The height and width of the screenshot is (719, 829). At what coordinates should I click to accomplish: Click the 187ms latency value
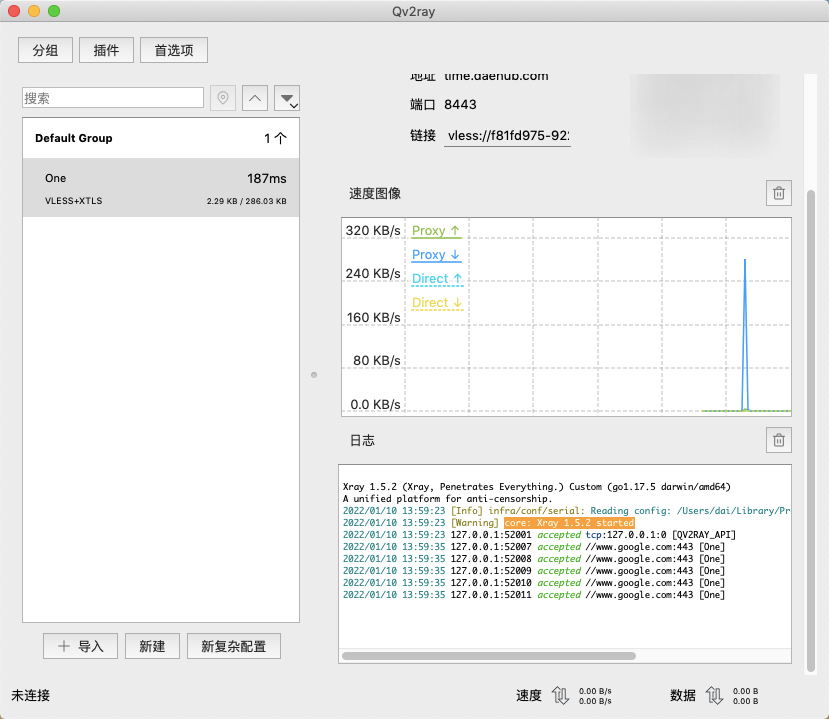(x=266, y=179)
